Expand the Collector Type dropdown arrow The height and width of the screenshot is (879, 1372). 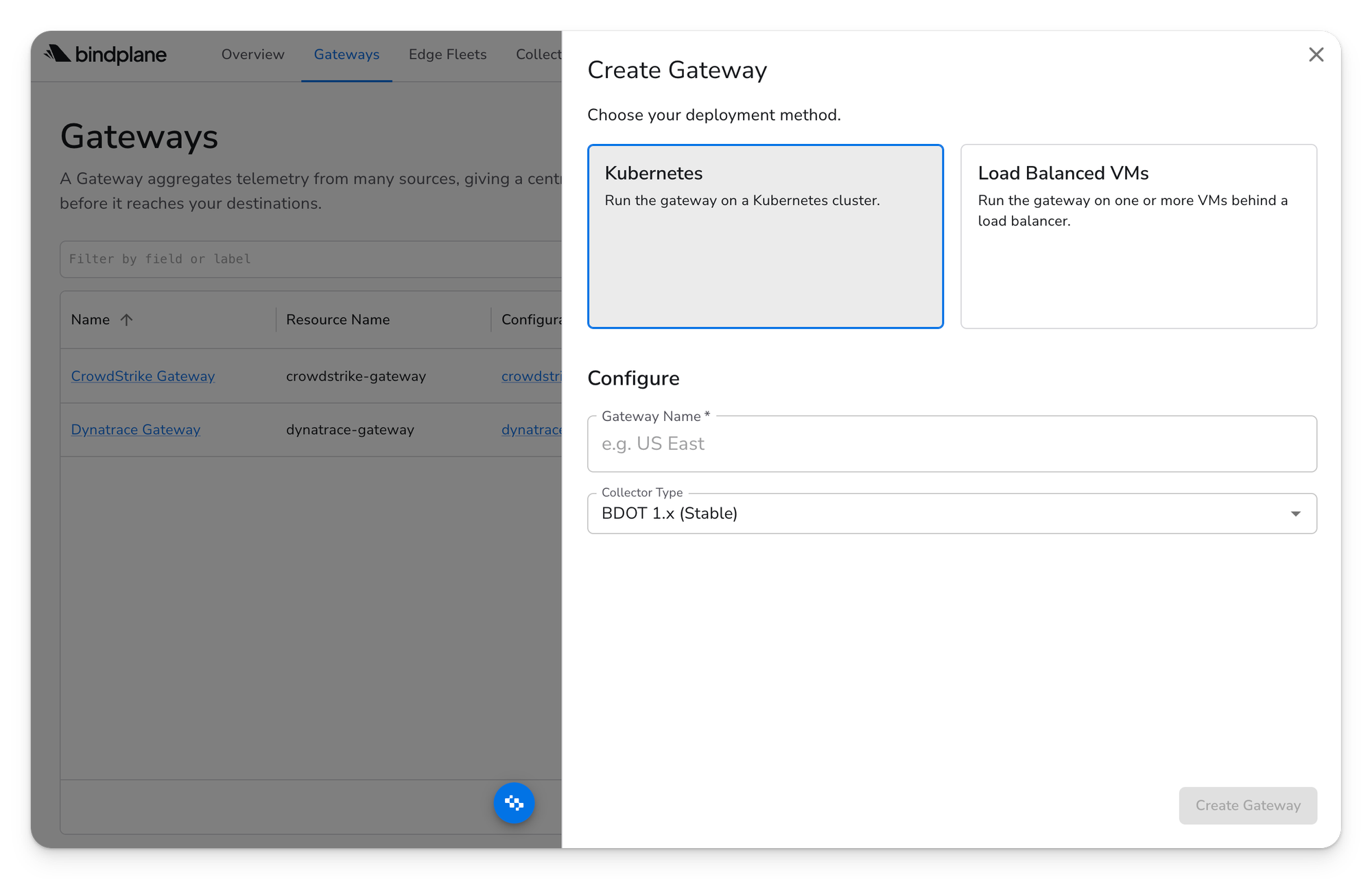coord(1295,514)
